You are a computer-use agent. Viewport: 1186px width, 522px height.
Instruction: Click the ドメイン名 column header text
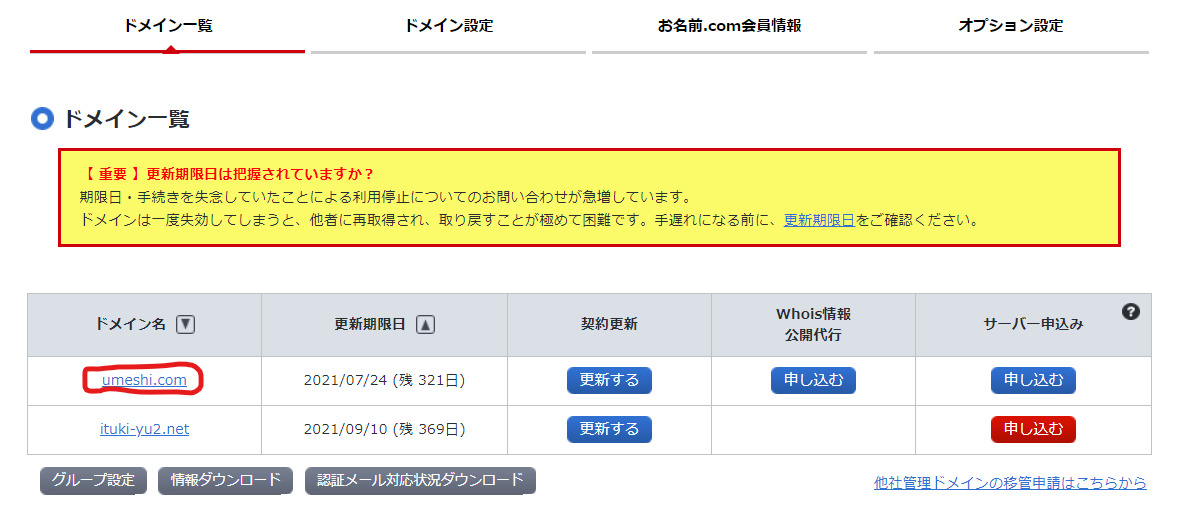click(130, 325)
